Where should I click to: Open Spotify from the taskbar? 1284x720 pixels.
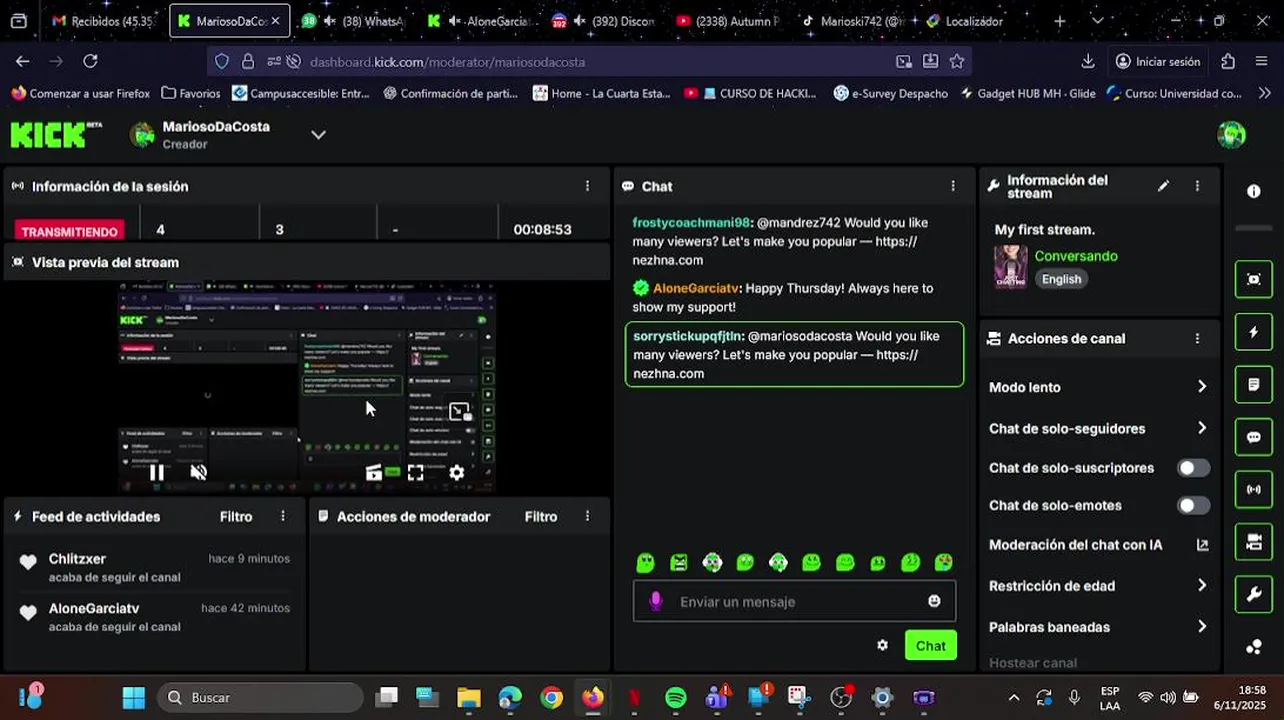click(x=675, y=697)
